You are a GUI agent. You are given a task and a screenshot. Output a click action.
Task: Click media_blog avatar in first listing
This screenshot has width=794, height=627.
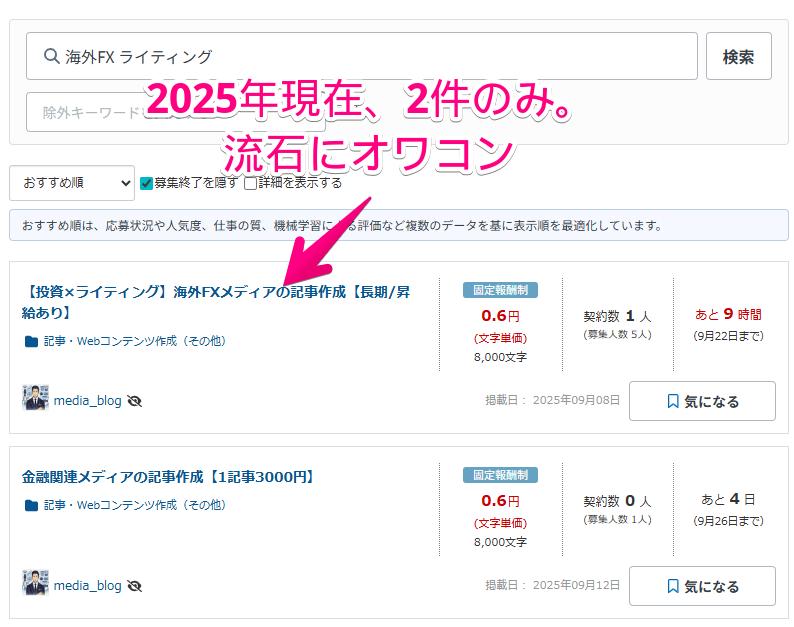[35, 399]
